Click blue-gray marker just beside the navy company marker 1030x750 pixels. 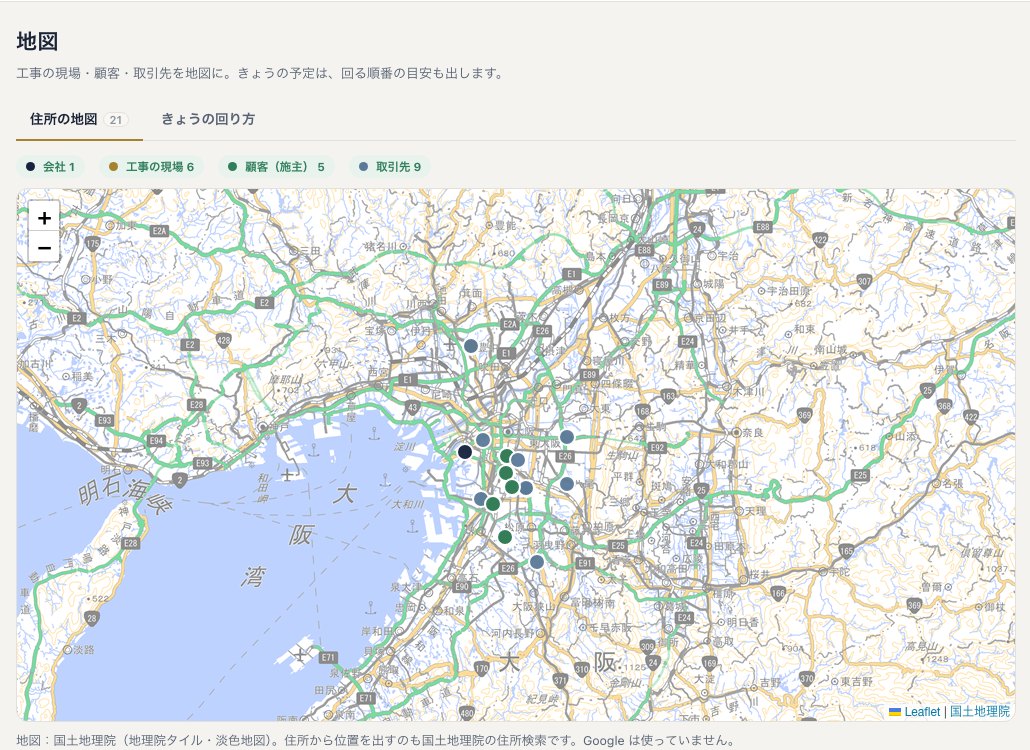click(483, 439)
